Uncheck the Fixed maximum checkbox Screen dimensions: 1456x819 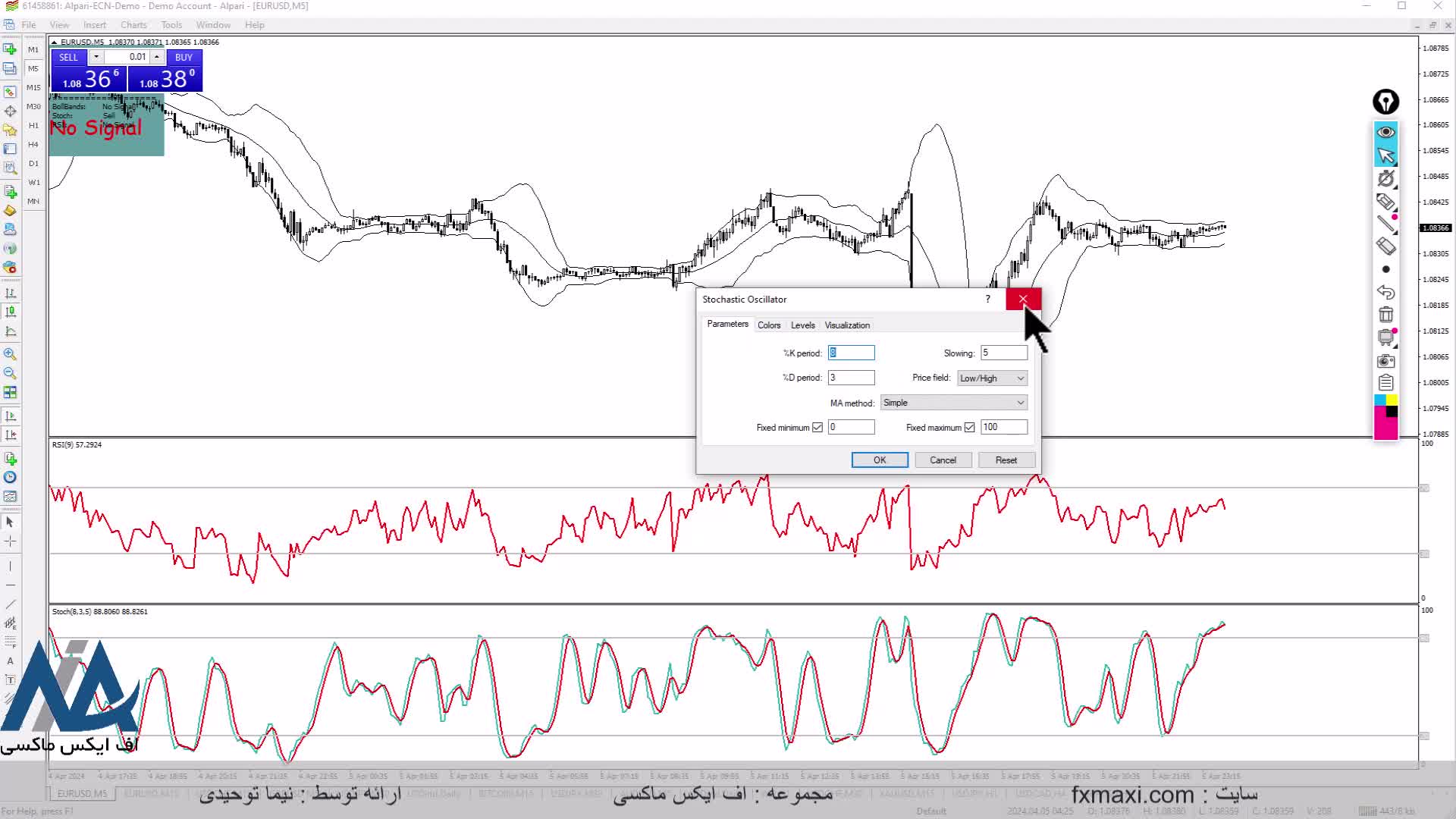click(969, 428)
